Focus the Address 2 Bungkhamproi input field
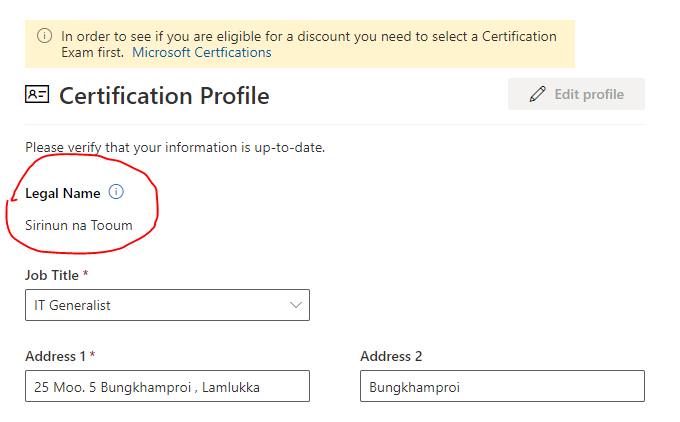 [502, 386]
